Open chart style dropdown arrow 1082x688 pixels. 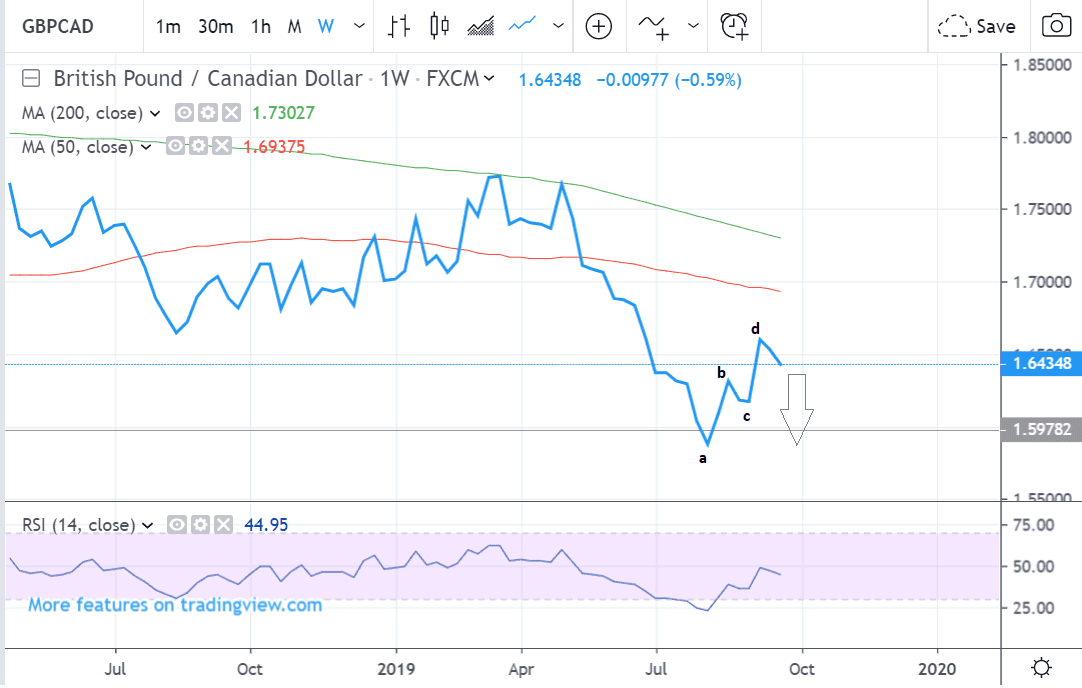[x=558, y=26]
